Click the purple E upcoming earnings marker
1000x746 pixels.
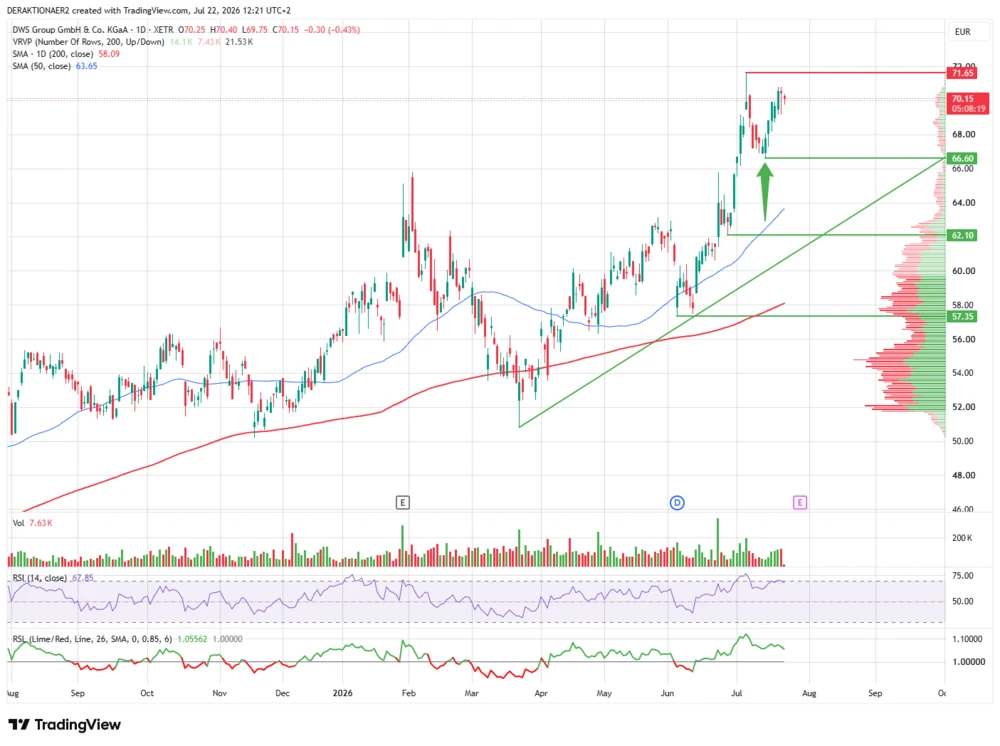pos(800,502)
